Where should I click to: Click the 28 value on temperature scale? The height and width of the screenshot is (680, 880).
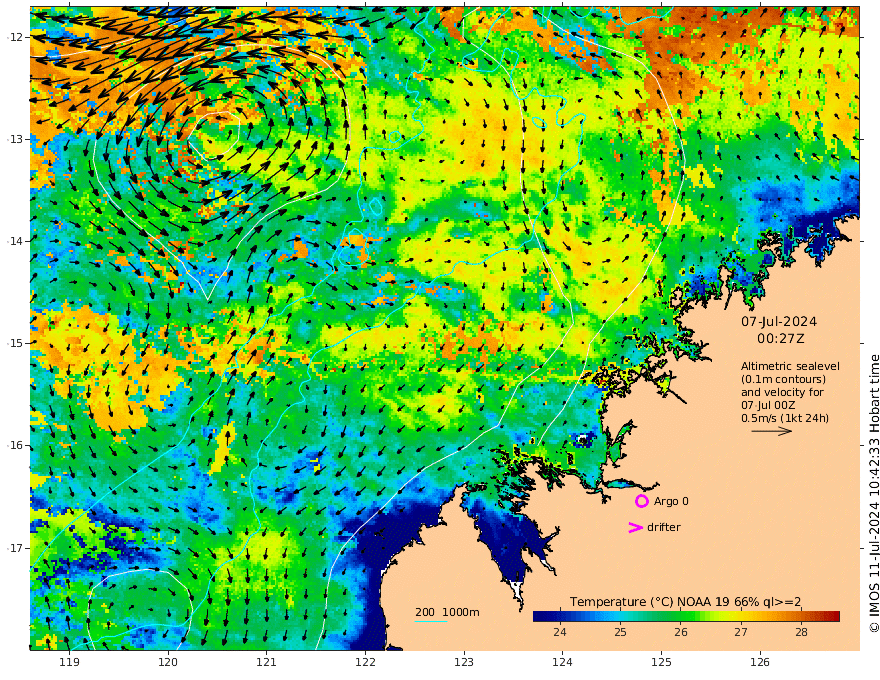[801, 632]
